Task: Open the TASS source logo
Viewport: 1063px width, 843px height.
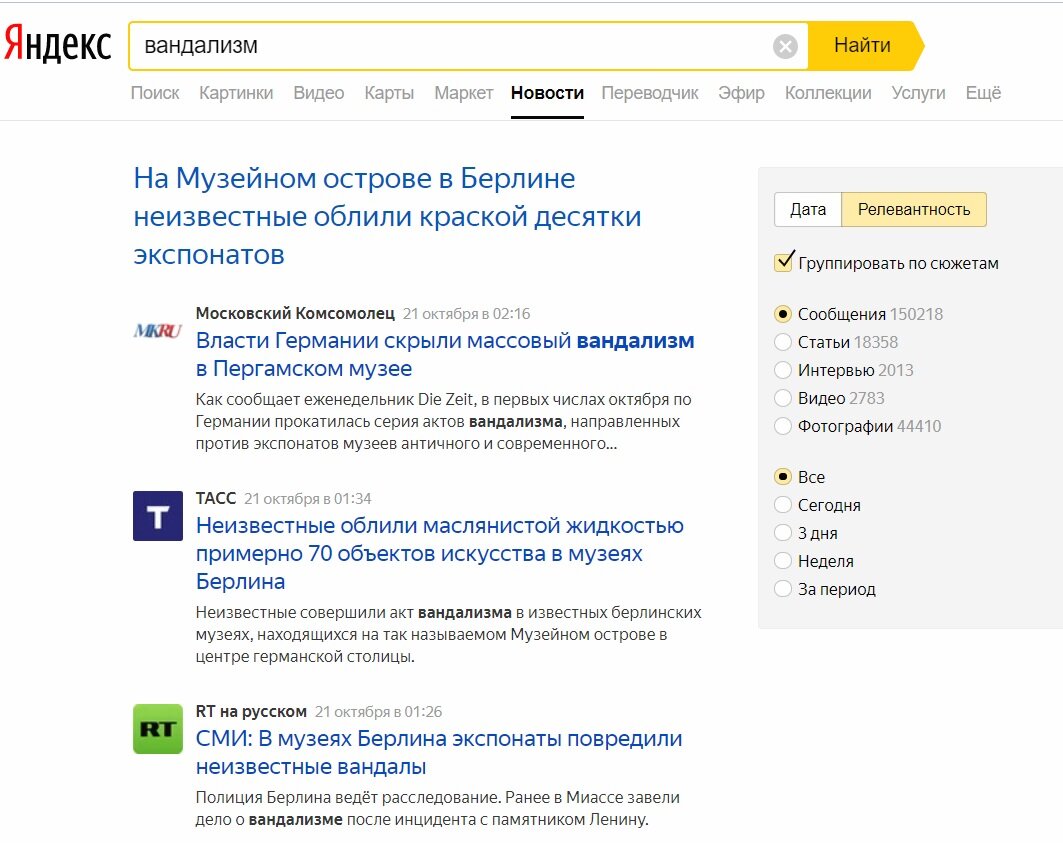Action: (x=158, y=516)
